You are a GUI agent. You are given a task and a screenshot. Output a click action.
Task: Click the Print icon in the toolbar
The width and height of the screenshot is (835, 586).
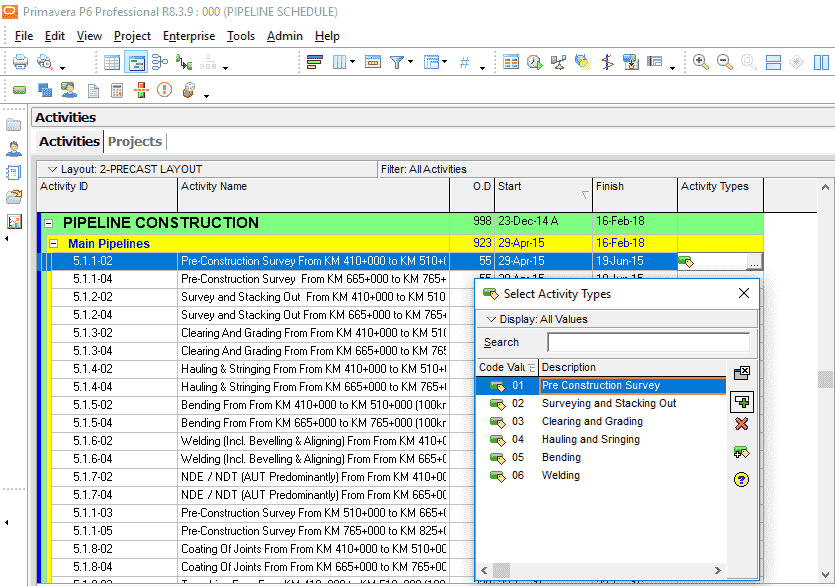point(20,62)
